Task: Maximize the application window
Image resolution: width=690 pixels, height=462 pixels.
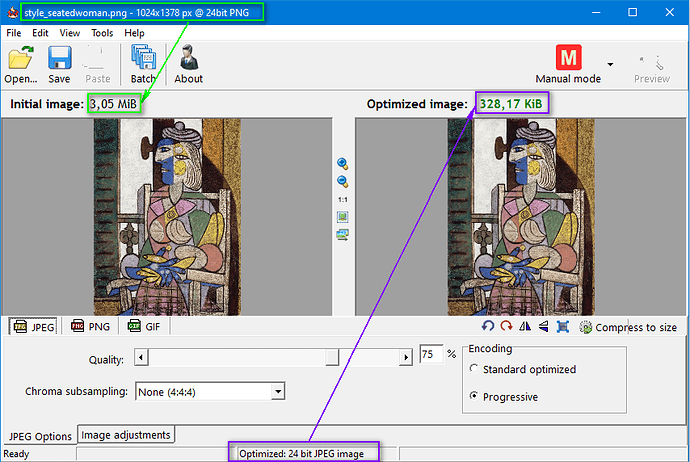Action: pyautogui.click(x=632, y=12)
